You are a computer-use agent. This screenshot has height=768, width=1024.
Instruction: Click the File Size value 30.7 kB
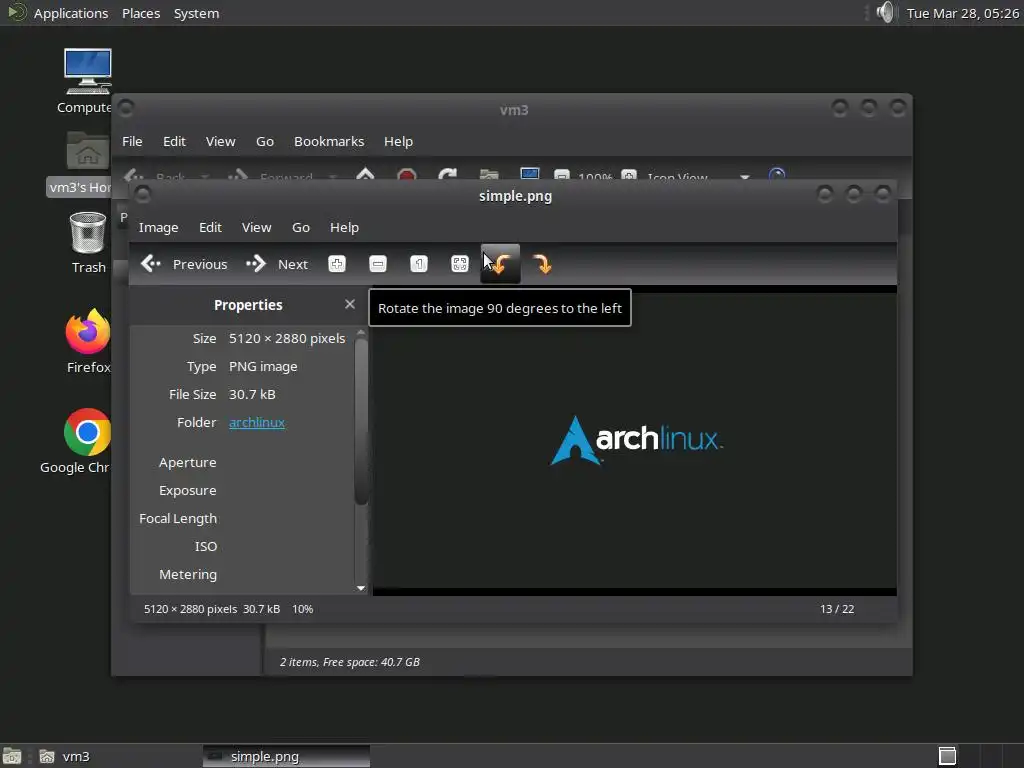point(252,394)
